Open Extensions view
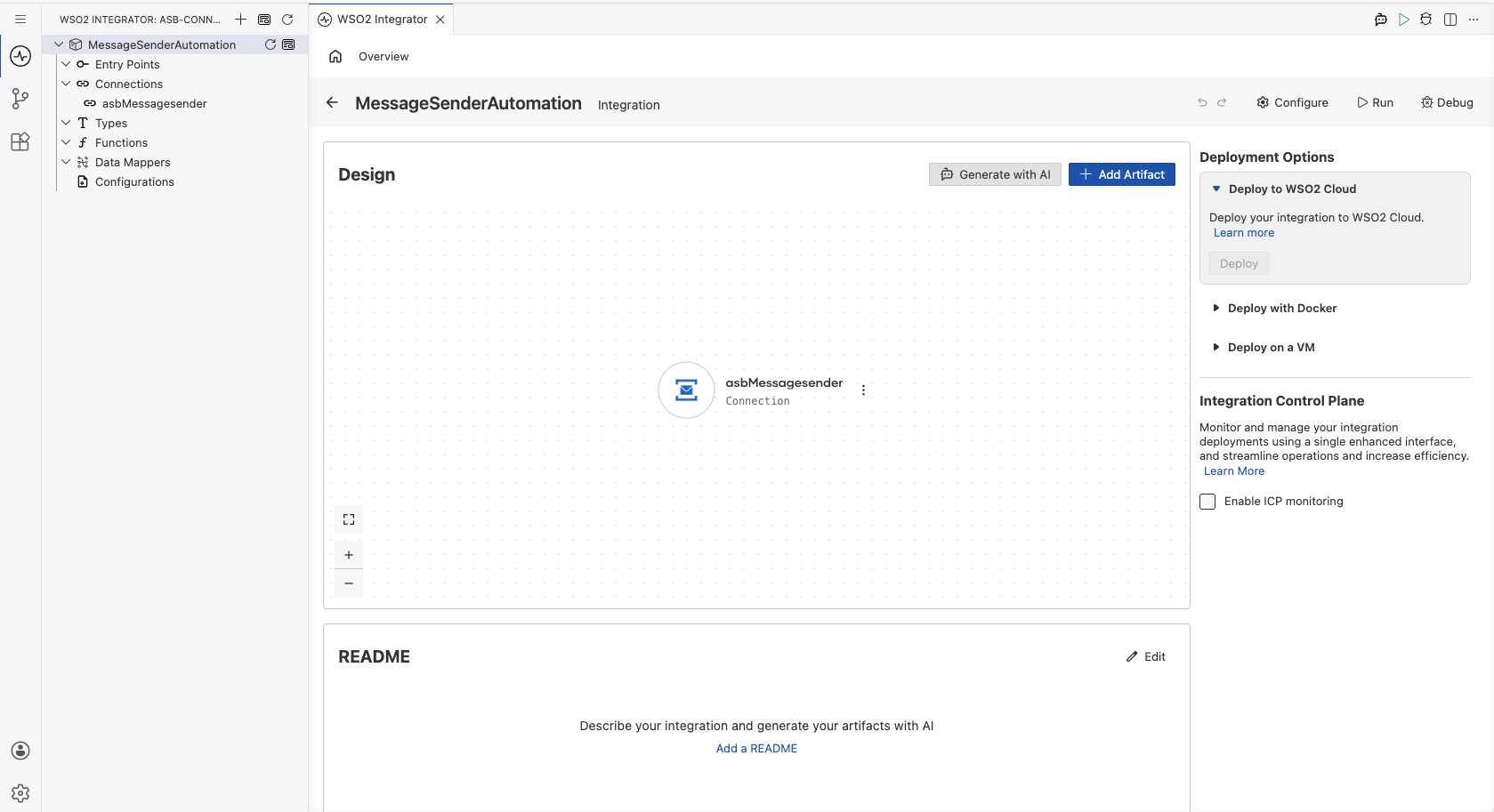The height and width of the screenshot is (812, 1494). tap(20, 141)
